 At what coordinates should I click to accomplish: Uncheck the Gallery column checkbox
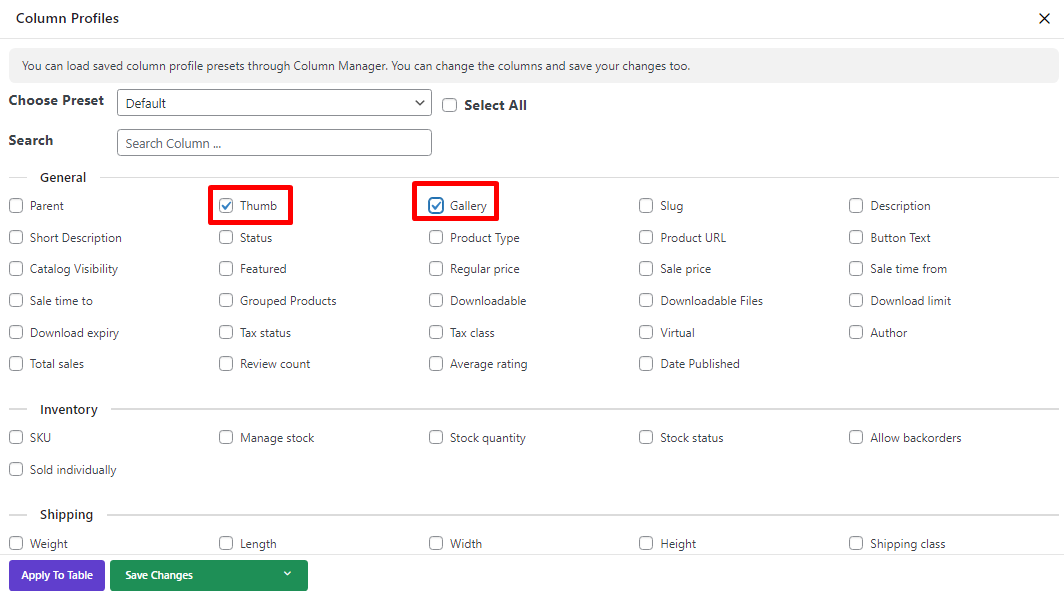(x=436, y=206)
